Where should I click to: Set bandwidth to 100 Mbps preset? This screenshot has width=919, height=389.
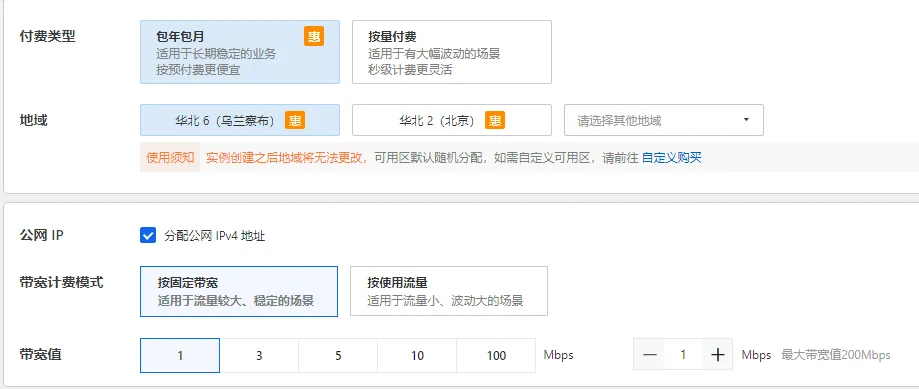[496, 355]
